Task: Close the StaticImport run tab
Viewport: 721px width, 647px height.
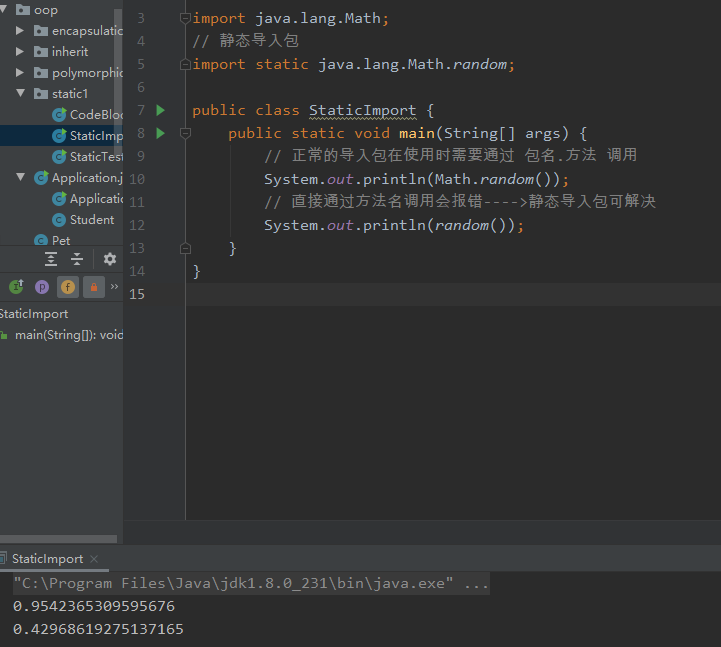Action: tap(94, 559)
